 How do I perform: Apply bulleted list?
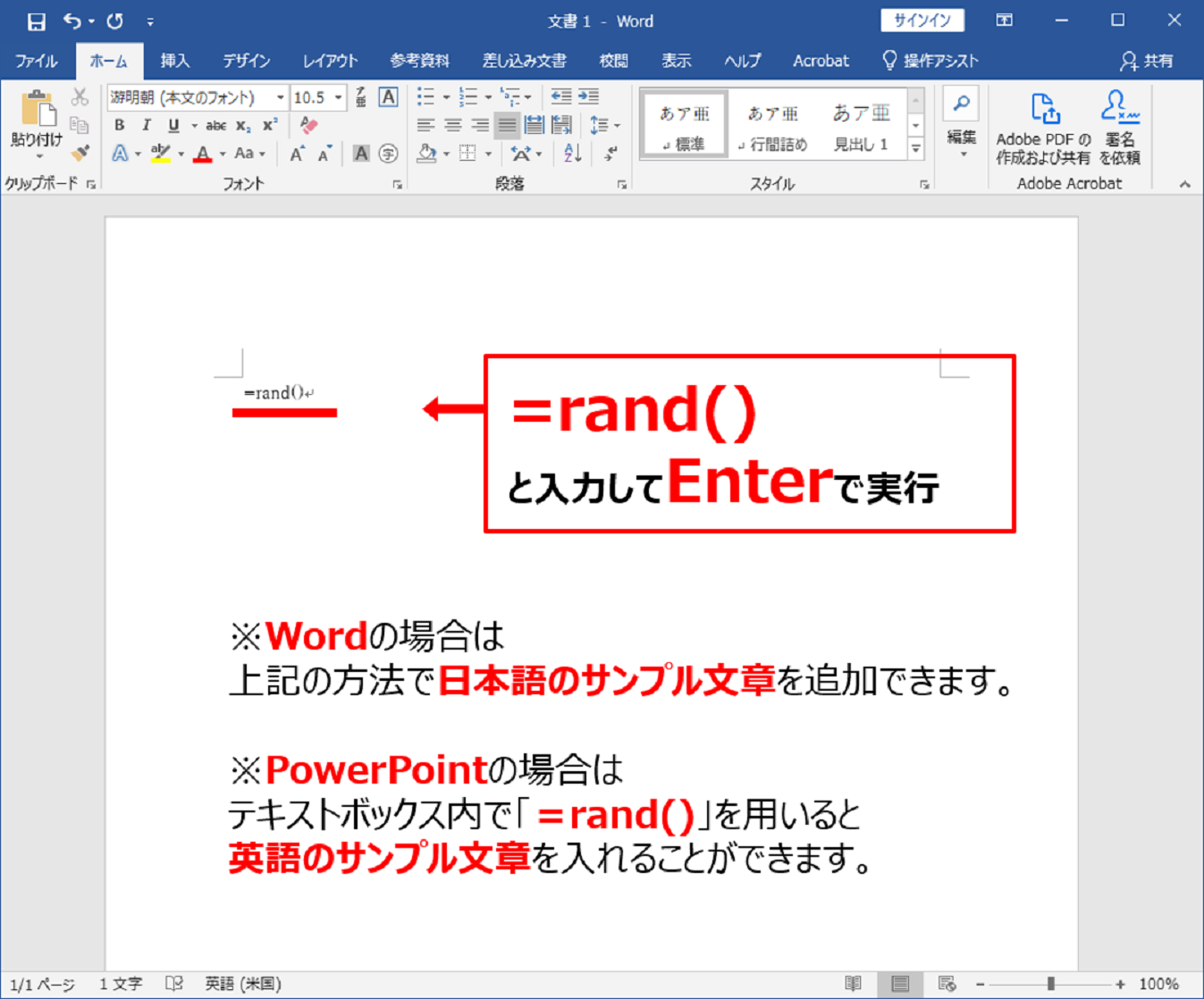(x=426, y=97)
